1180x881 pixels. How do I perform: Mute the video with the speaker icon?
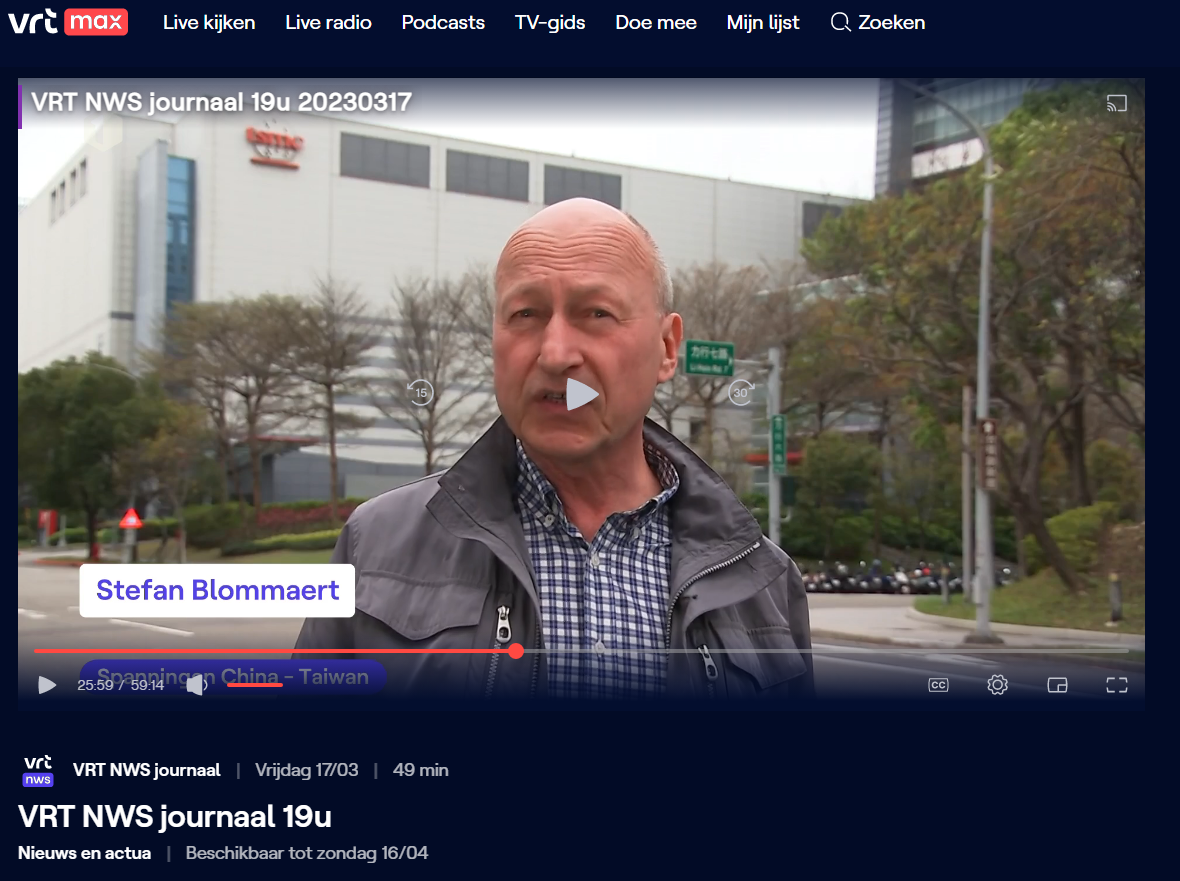click(x=197, y=685)
